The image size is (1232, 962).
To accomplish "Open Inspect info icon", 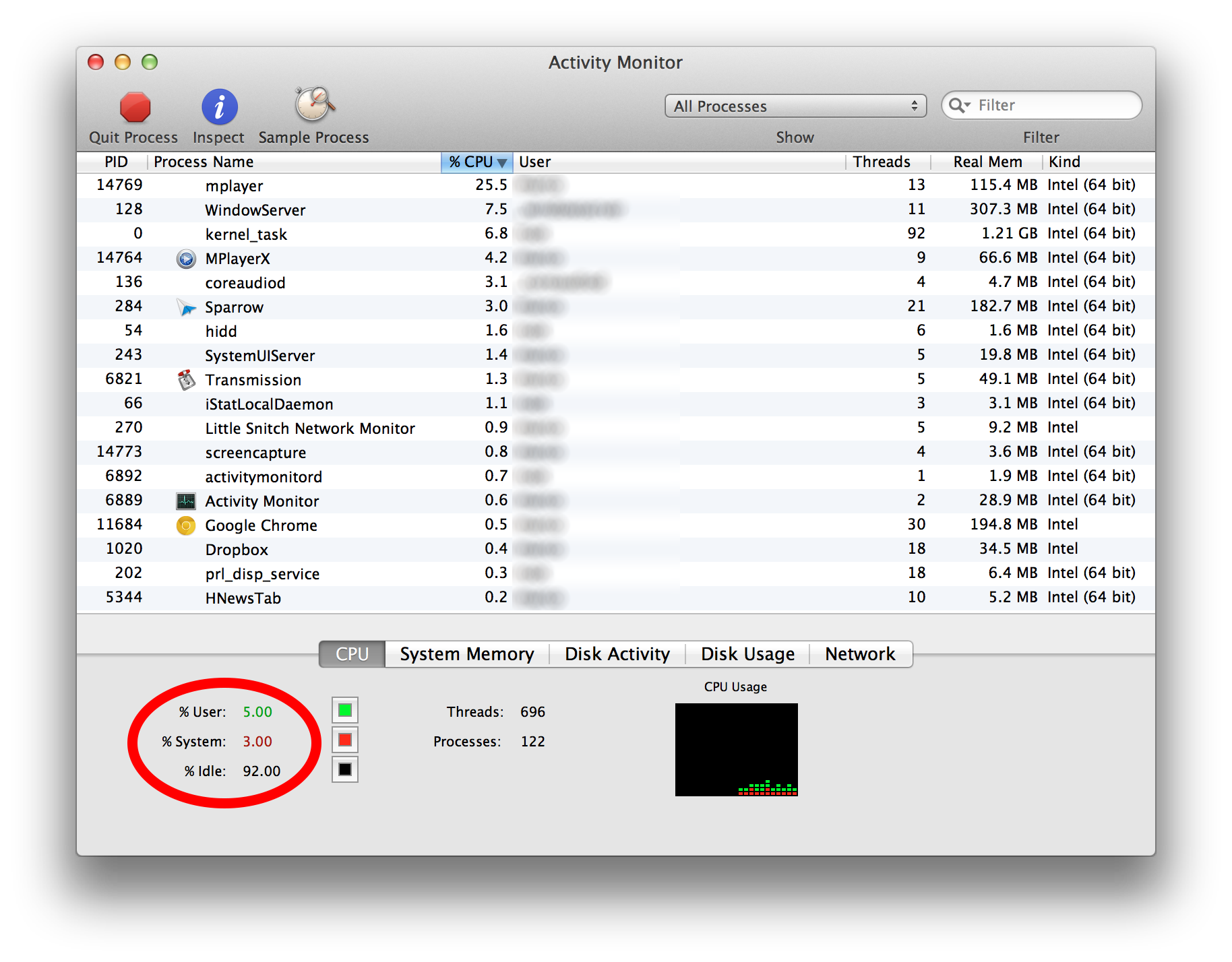I will 220,107.
